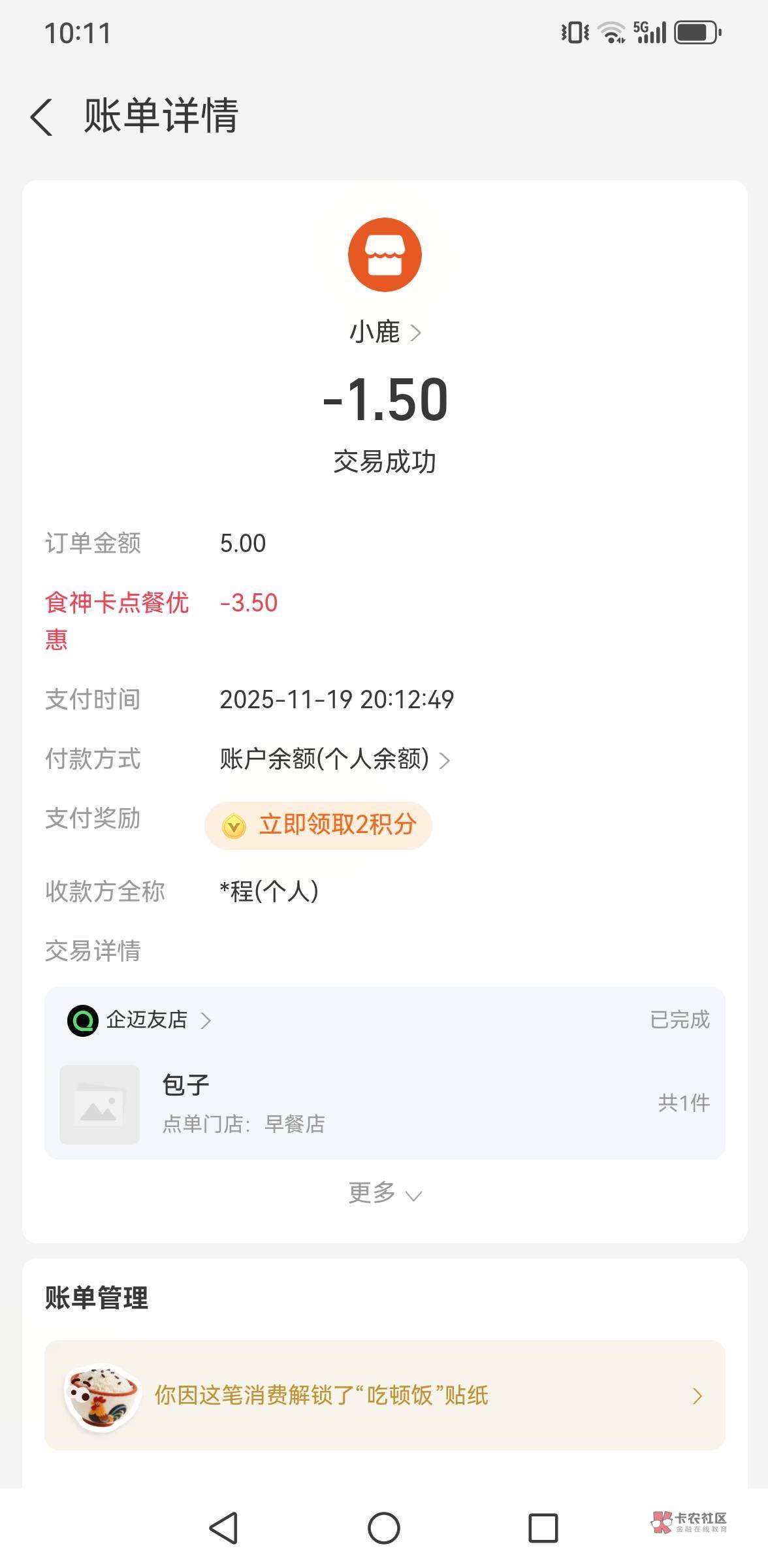Open the 吃顿饭 sticker unlock banner
This screenshot has height=1568, width=768.
coord(385,1396)
